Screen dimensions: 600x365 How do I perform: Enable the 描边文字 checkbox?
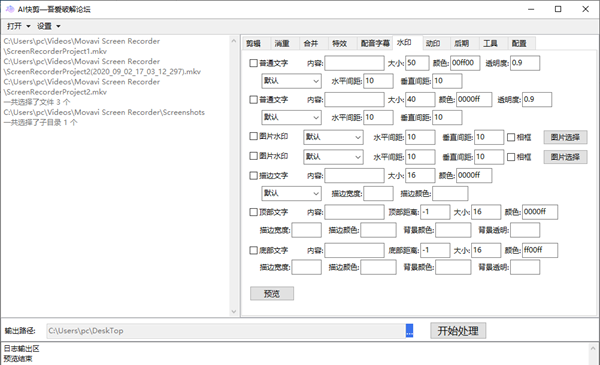253,176
